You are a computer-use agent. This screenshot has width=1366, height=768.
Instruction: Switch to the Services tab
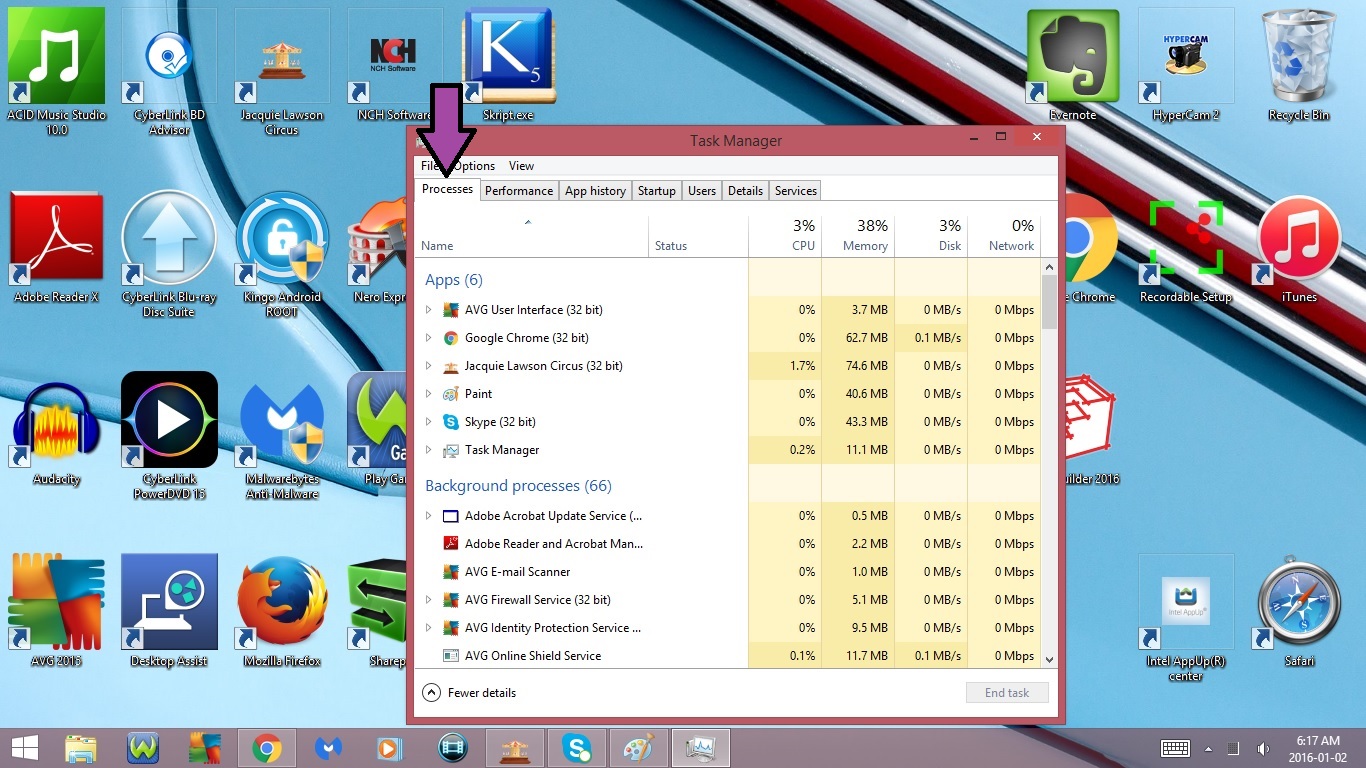click(x=796, y=191)
